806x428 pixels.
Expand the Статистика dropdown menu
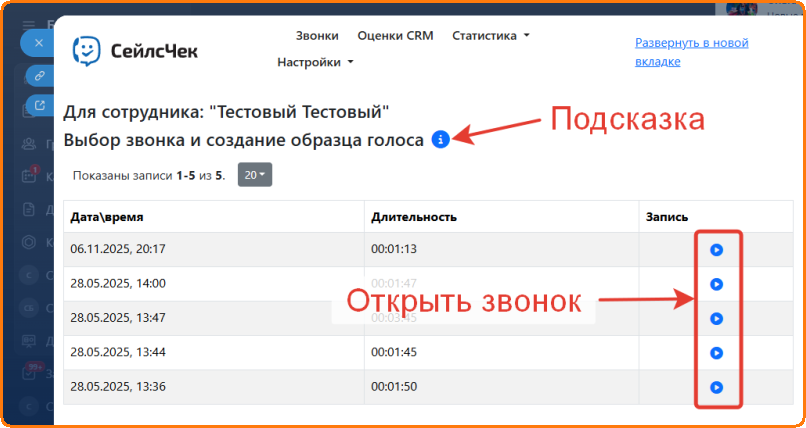pyautogui.click(x=490, y=35)
